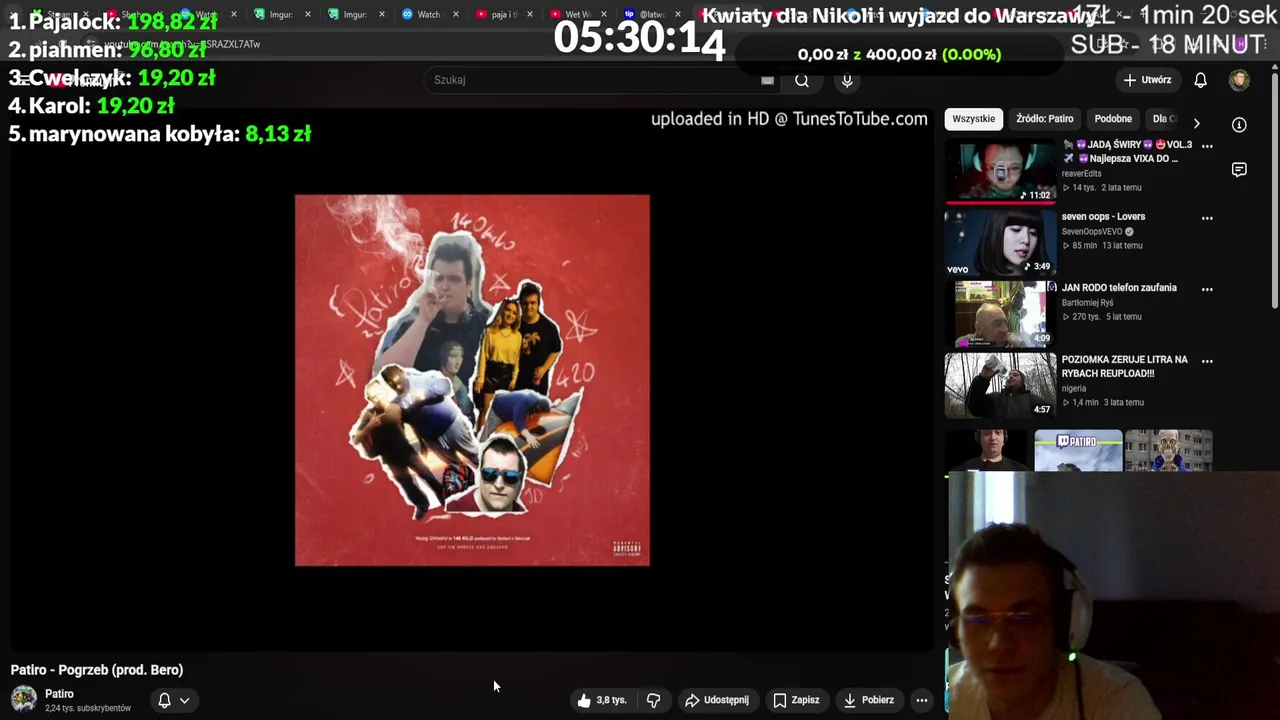Dislike the video with thumbs down
Image resolution: width=1280 pixels, height=720 pixels.
[654, 700]
